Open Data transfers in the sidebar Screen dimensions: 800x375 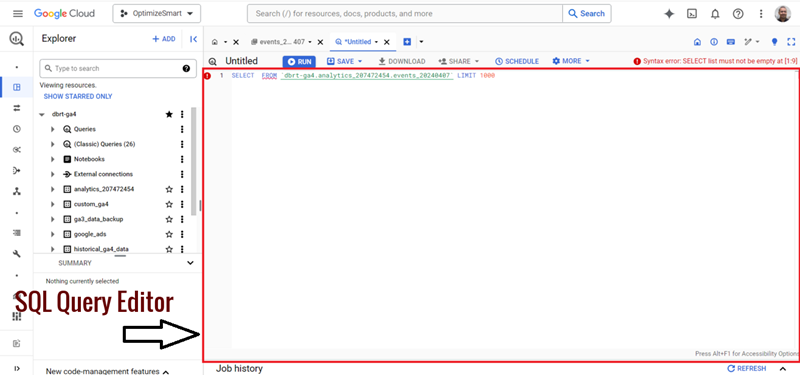(x=17, y=108)
